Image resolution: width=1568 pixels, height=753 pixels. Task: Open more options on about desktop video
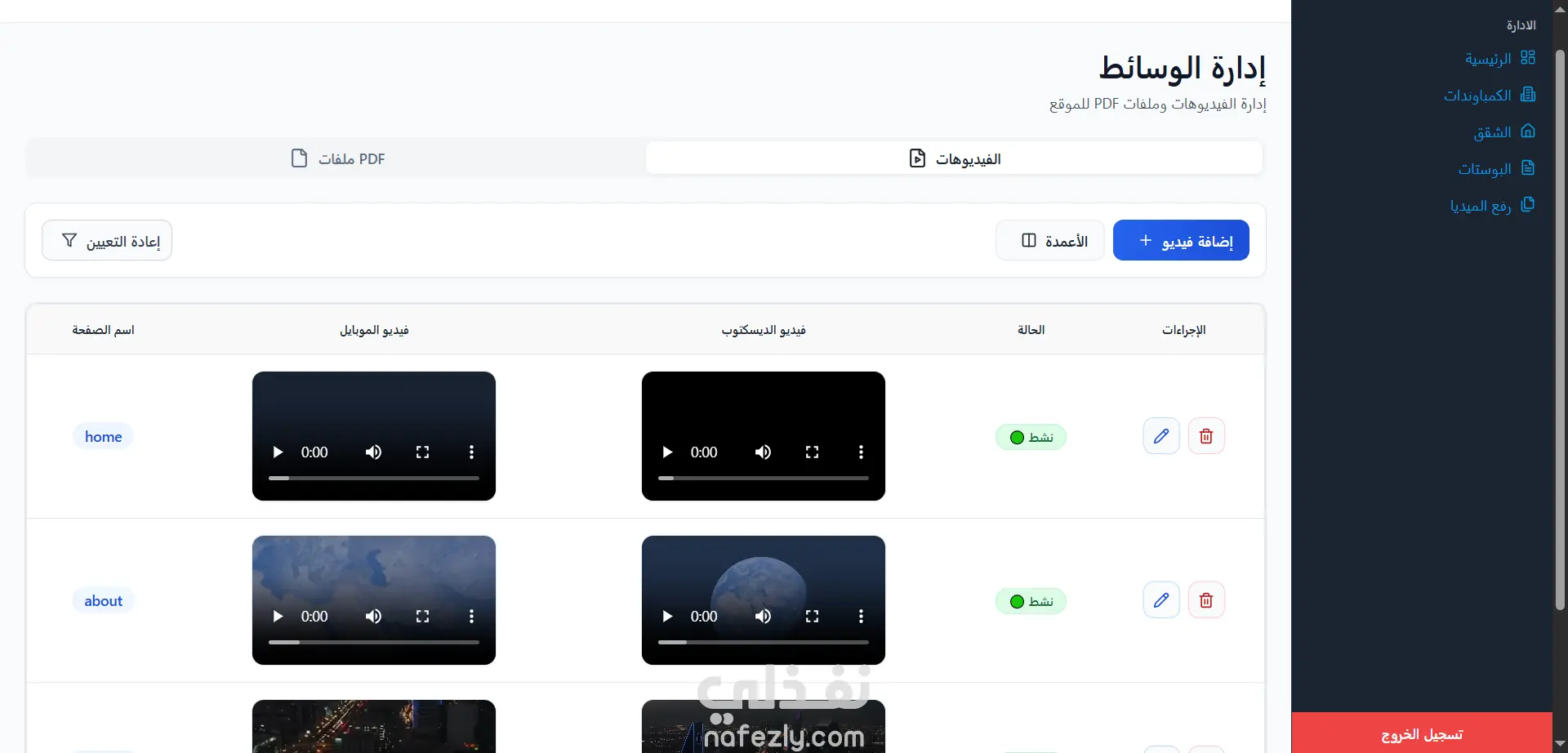coord(861,617)
